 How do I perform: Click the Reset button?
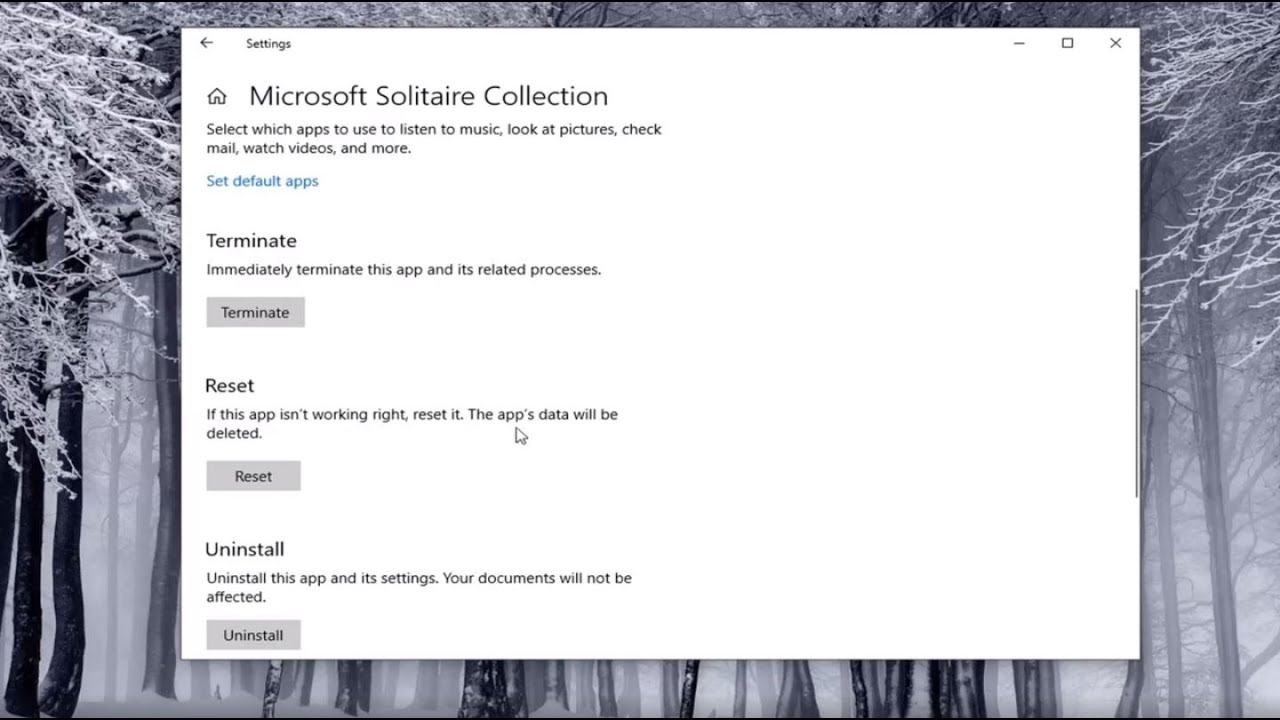253,476
